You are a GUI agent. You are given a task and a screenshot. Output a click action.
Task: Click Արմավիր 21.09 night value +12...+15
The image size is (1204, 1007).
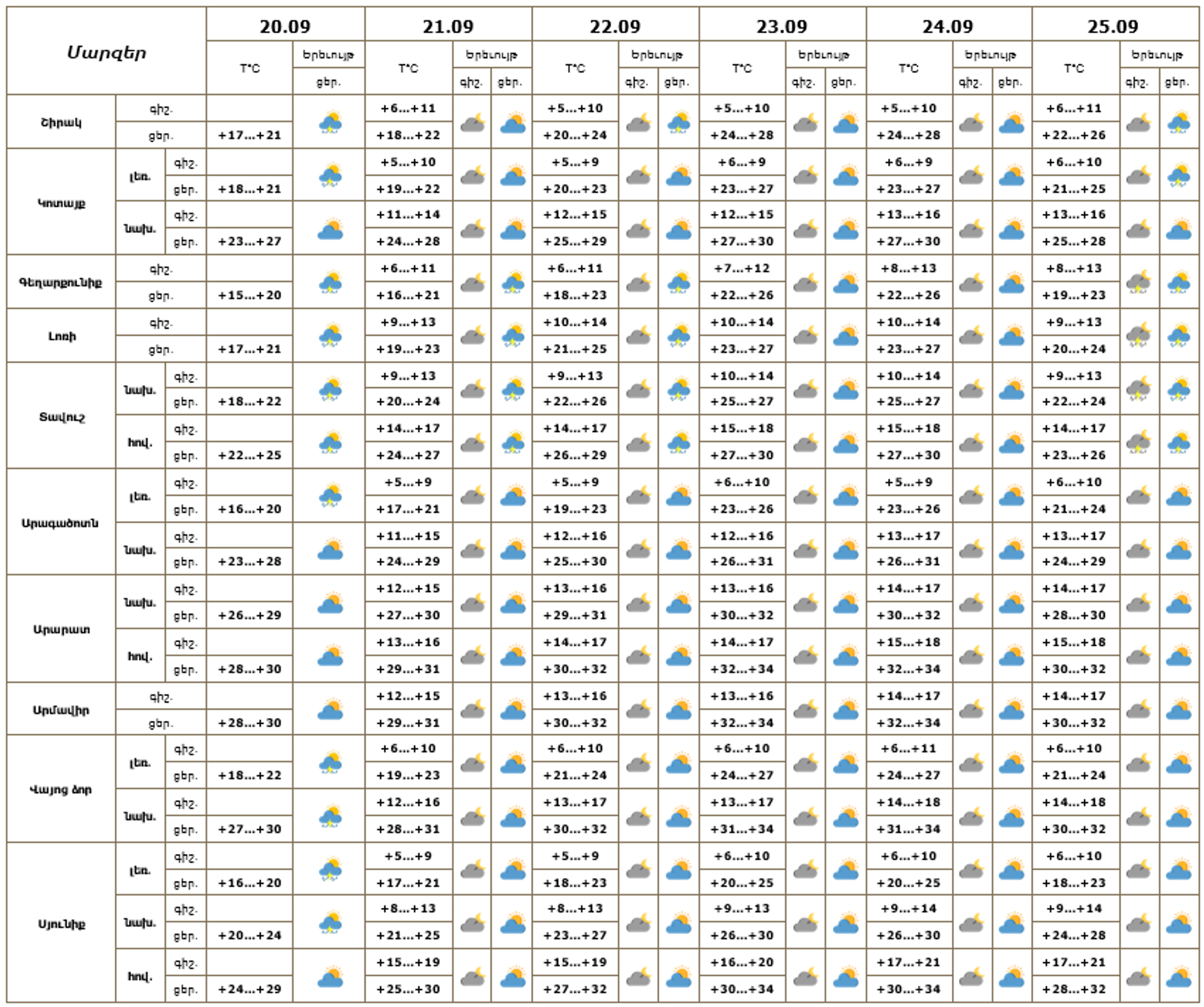(x=408, y=695)
